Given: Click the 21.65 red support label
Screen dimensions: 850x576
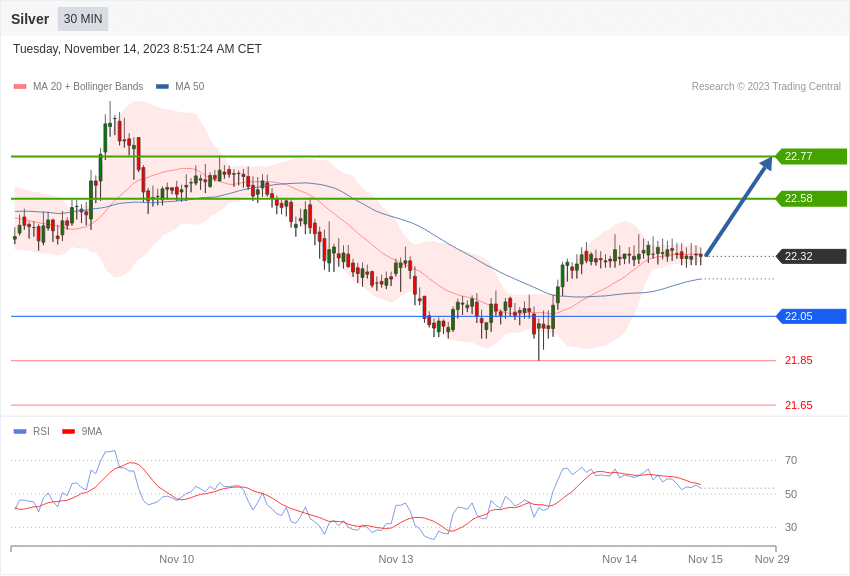Looking at the screenshot, I should pos(799,405).
